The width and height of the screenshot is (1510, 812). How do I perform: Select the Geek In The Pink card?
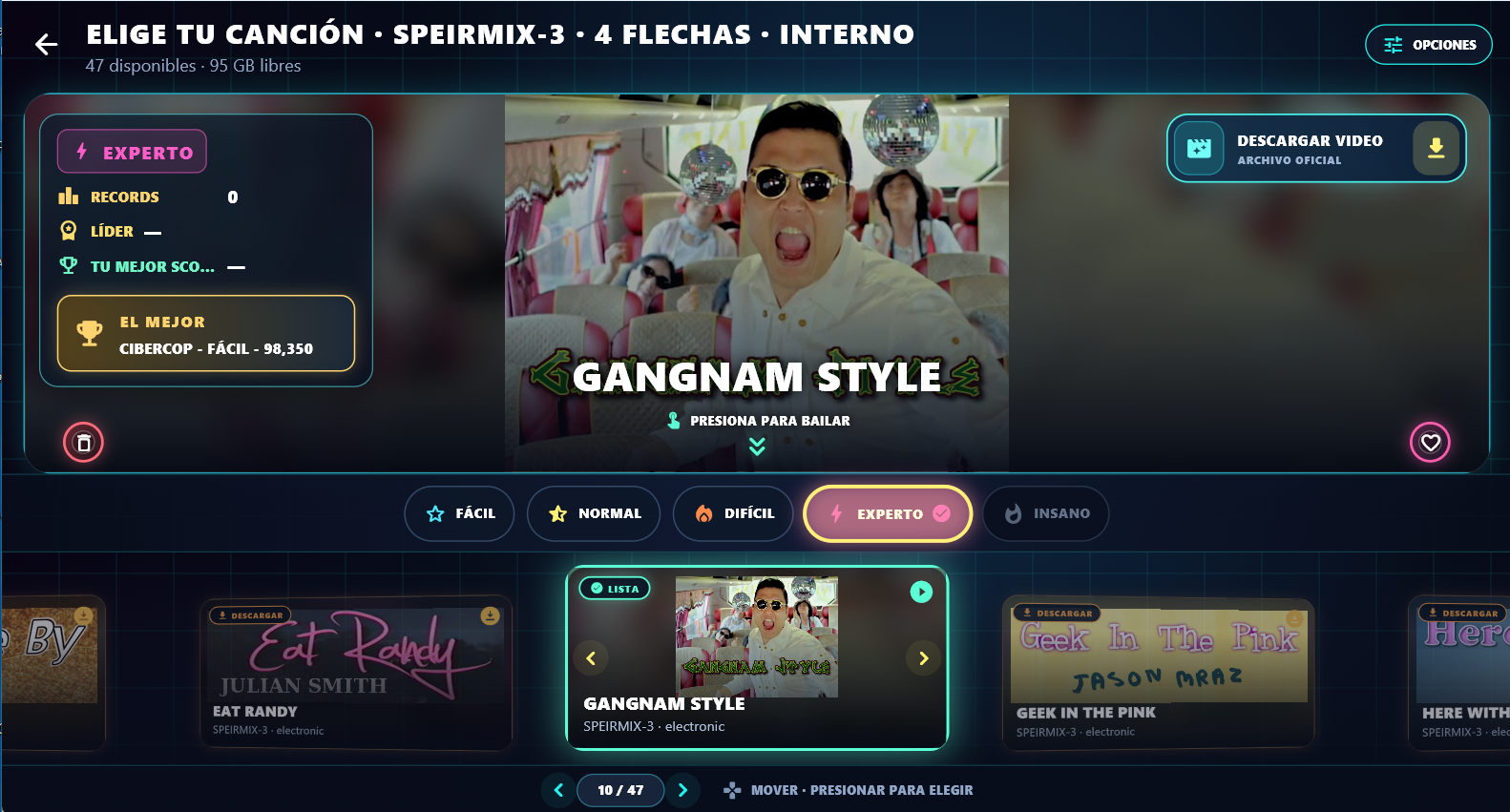click(1159, 673)
